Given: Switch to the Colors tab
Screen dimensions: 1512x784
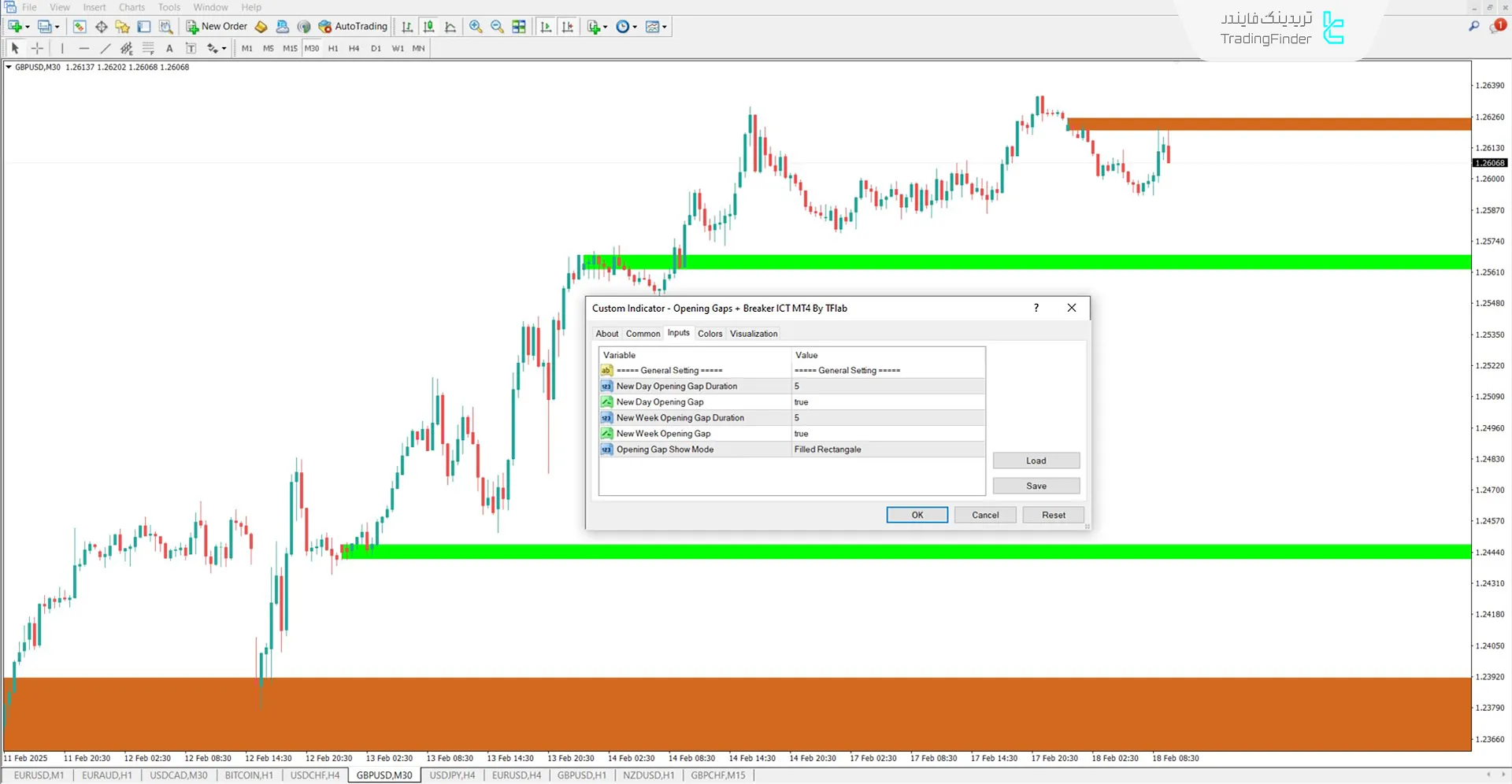Looking at the screenshot, I should click(710, 333).
